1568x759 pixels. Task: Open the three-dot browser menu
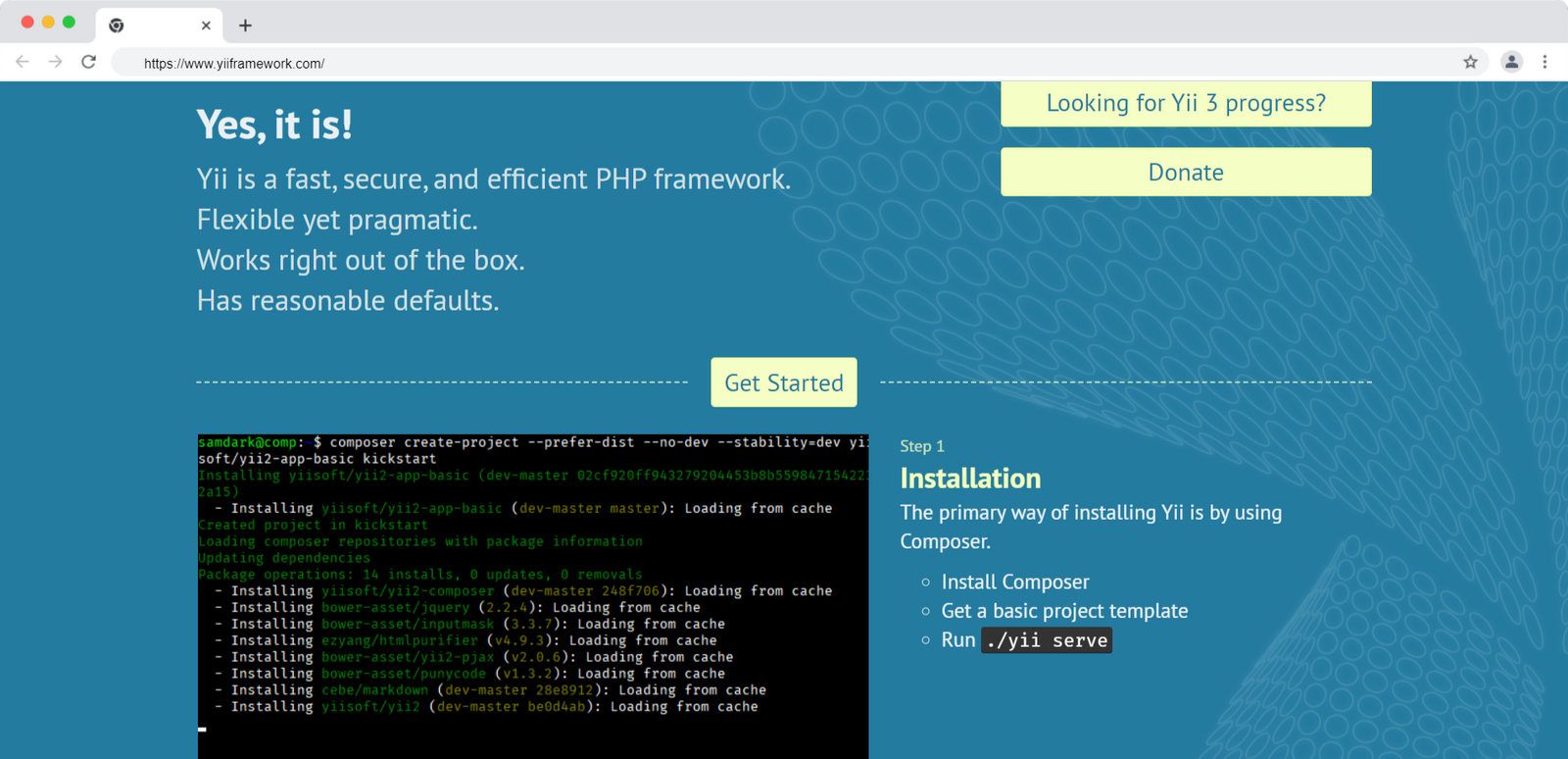click(1545, 62)
